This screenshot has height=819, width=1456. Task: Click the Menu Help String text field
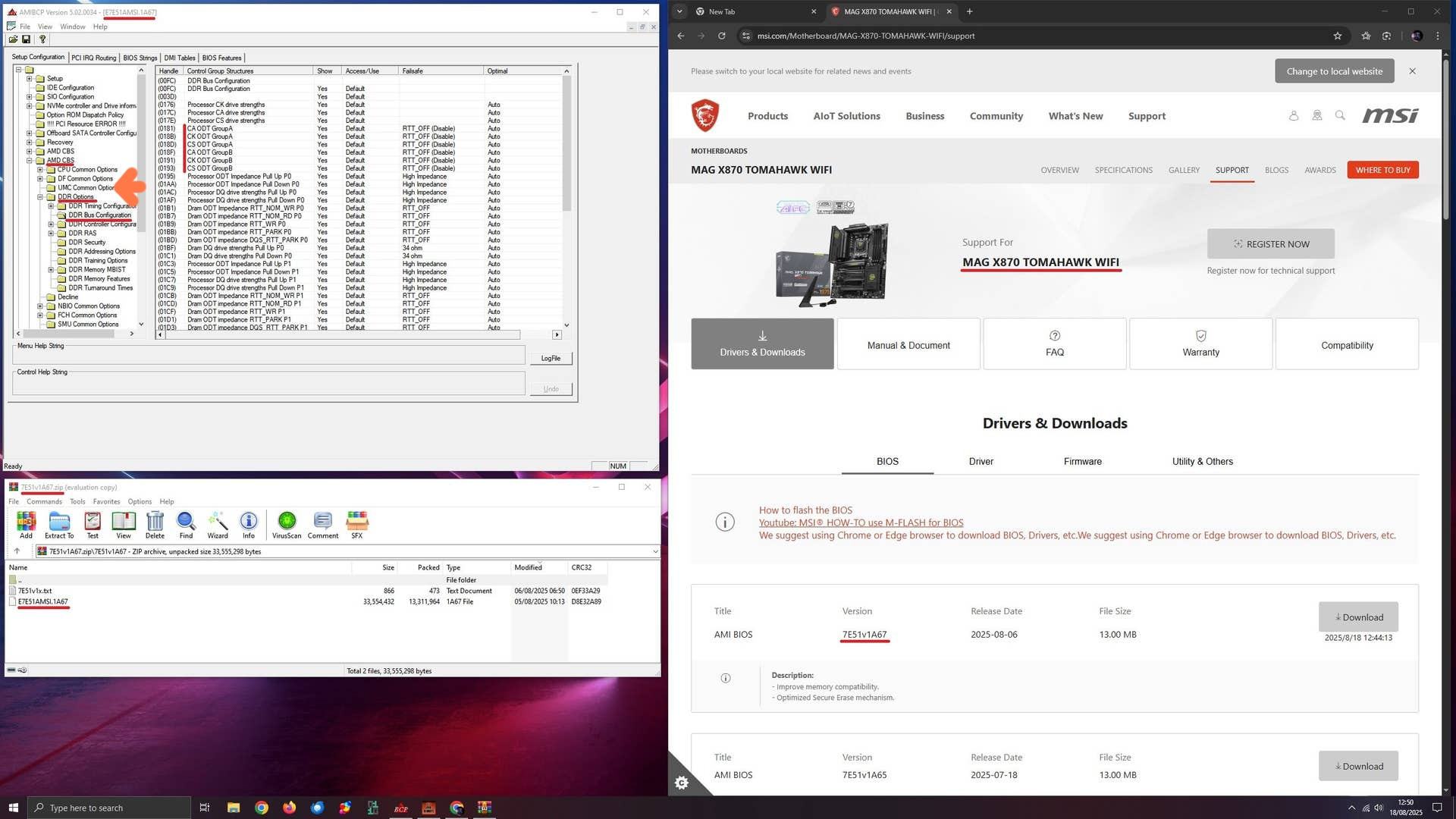coord(268,356)
